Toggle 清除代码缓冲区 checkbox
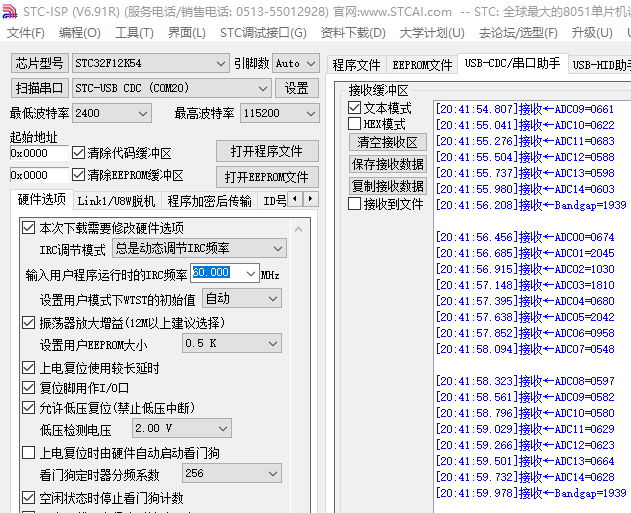 pyautogui.click(x=78, y=153)
